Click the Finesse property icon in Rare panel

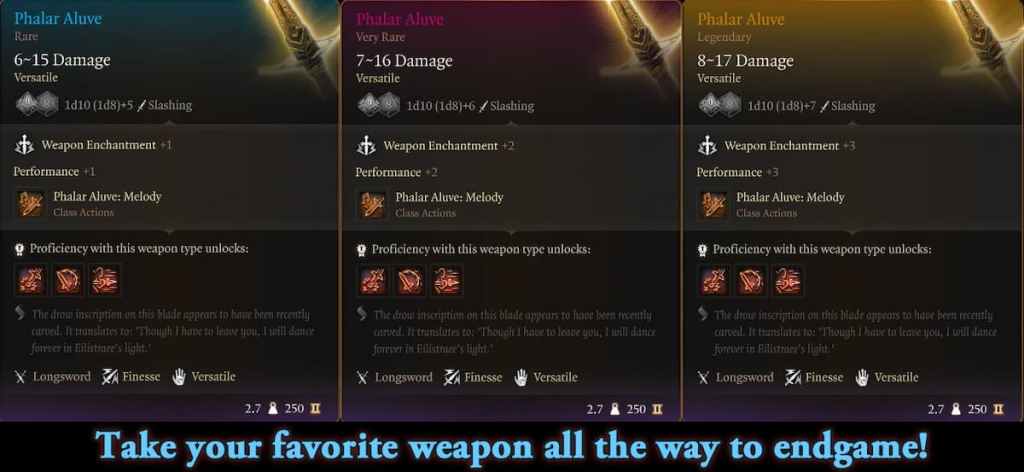pos(109,377)
